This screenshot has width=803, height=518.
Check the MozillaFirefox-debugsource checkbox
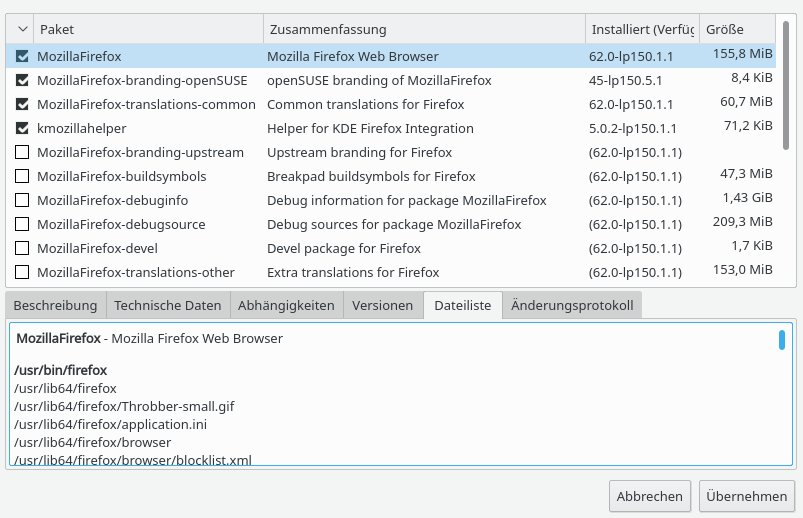tap(22, 224)
